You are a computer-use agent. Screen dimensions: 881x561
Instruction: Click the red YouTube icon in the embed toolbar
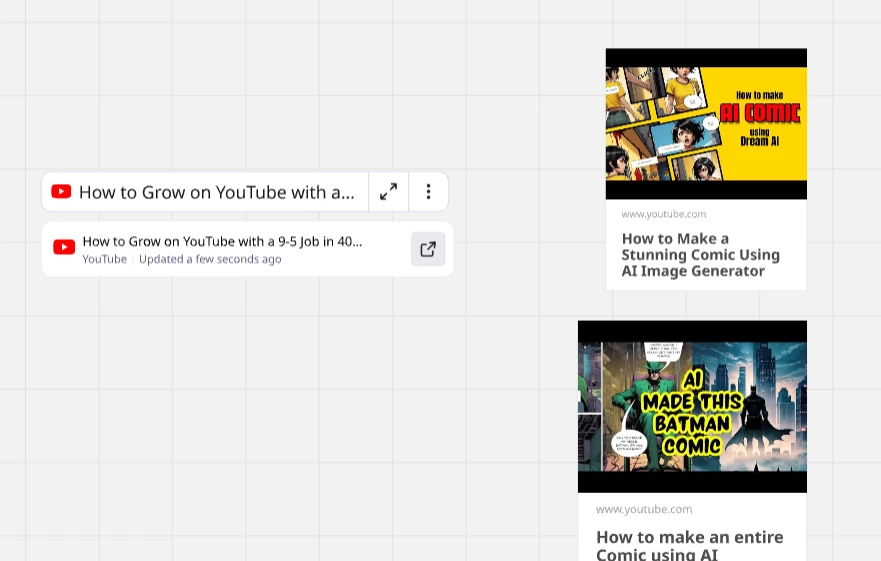point(61,192)
